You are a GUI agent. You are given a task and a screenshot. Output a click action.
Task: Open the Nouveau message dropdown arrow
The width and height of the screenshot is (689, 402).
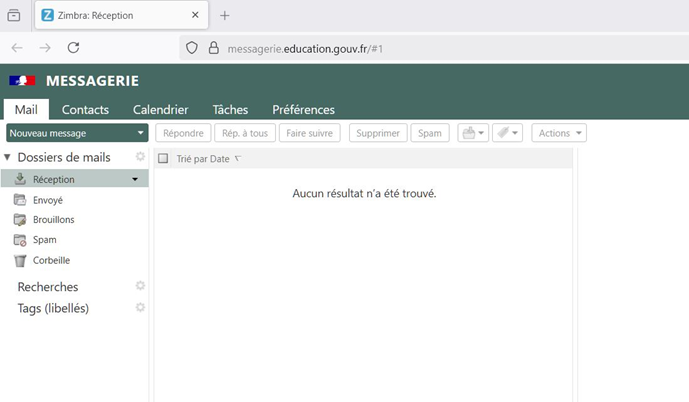(141, 133)
